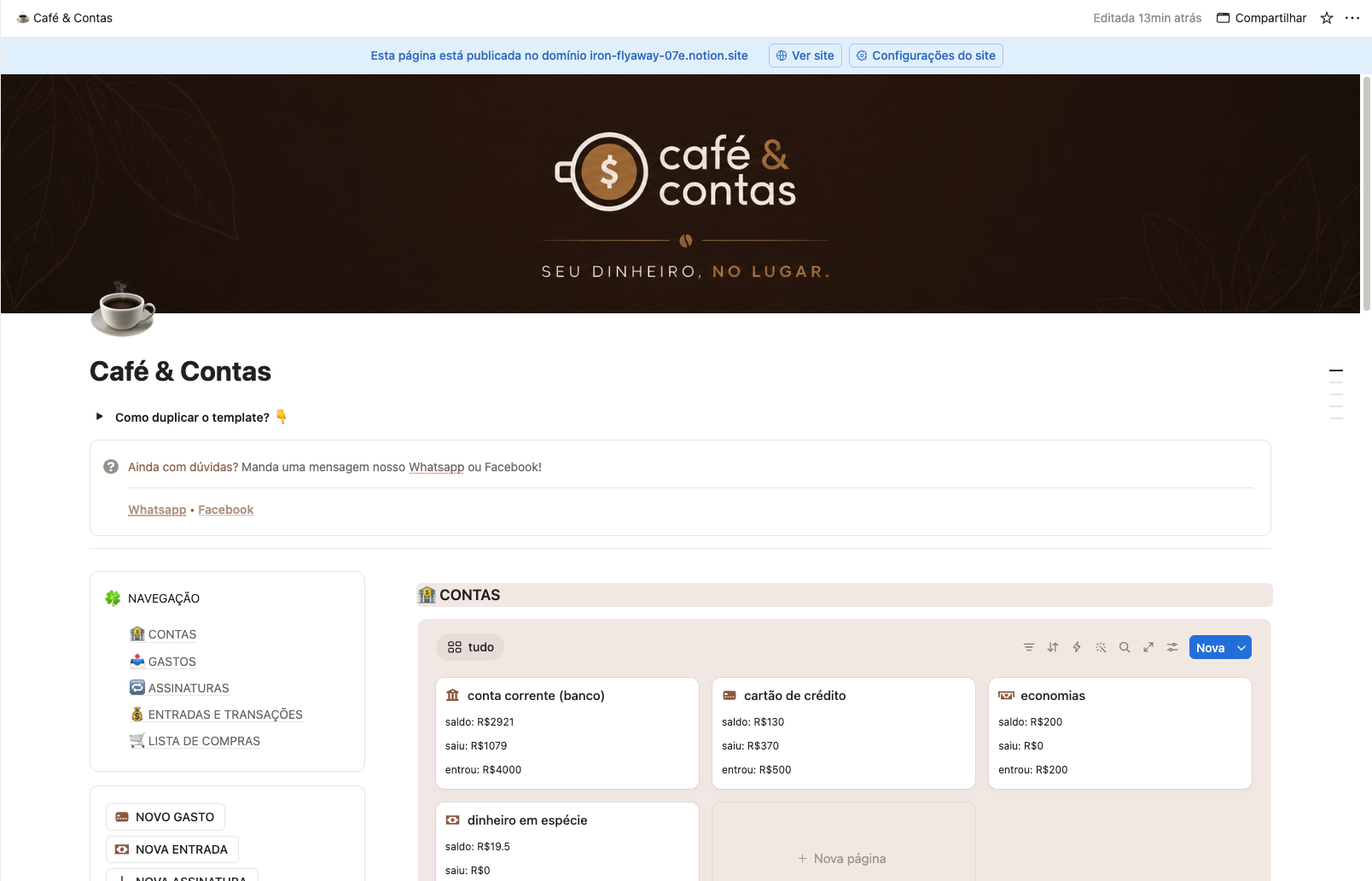Image resolution: width=1372 pixels, height=881 pixels.
Task: Click the page vertical scrollbar
Action: click(x=1367, y=193)
